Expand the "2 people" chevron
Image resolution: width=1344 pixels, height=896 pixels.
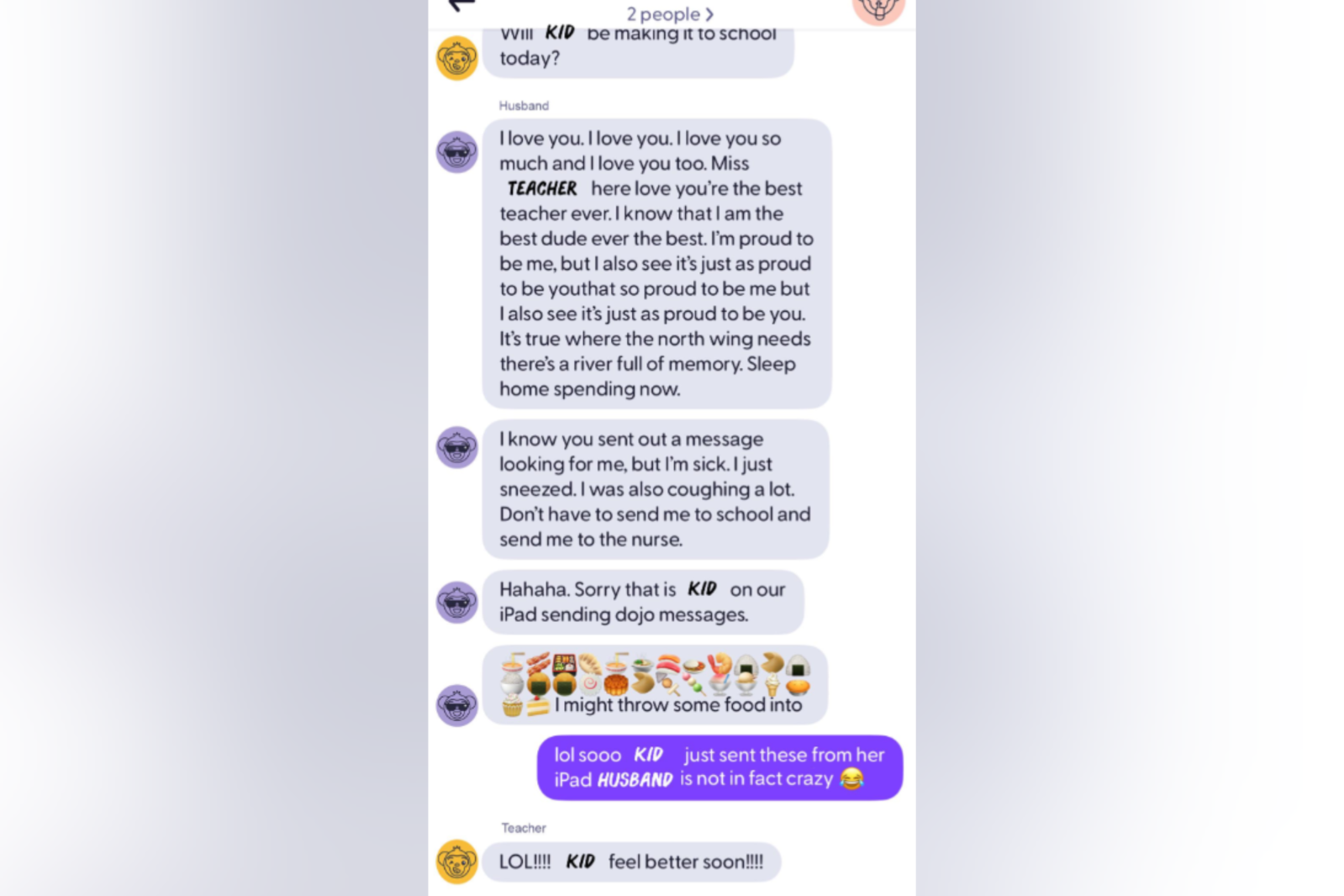tap(709, 14)
